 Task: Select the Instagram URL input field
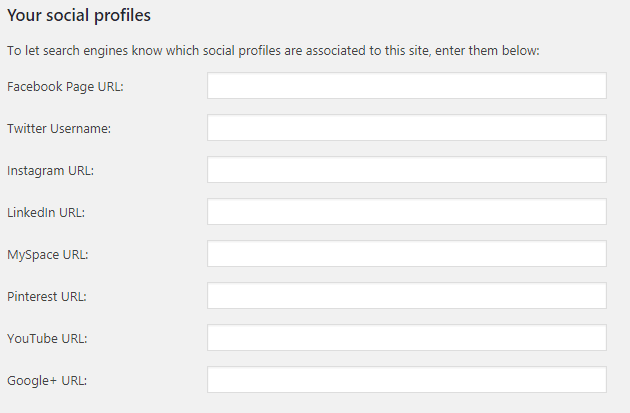[x=406, y=170]
